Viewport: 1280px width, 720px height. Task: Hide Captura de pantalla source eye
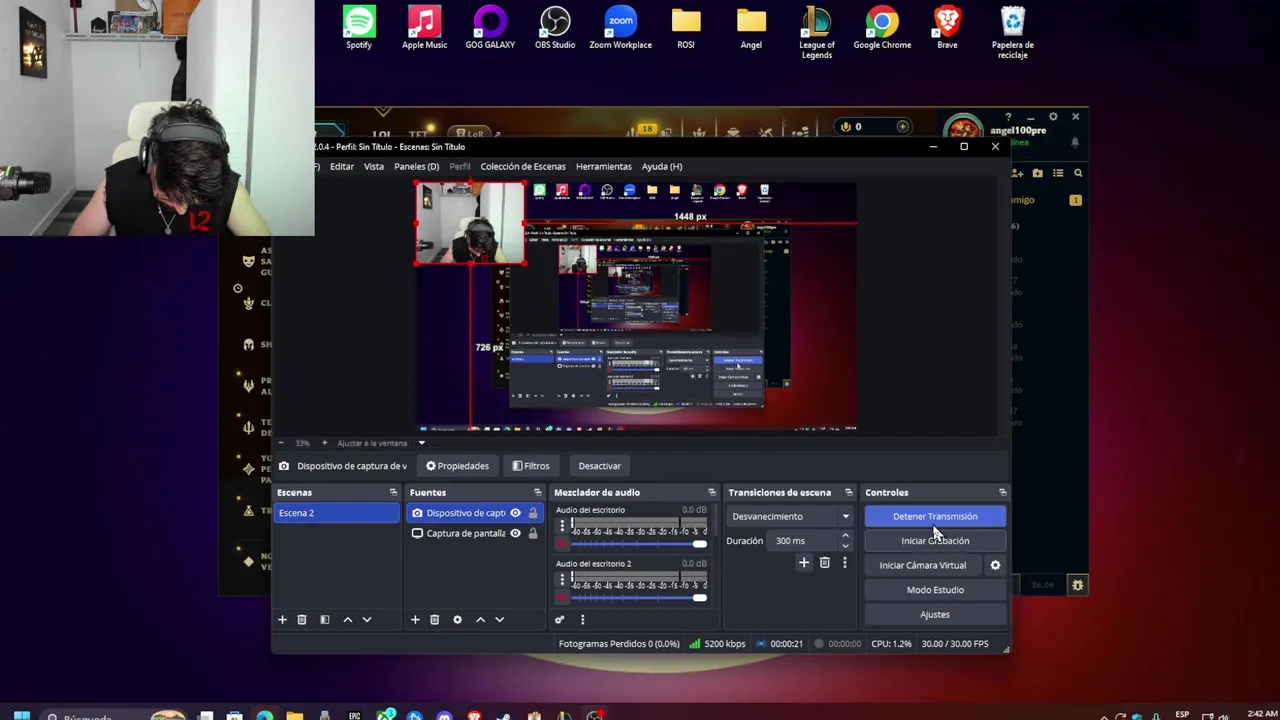pos(515,533)
